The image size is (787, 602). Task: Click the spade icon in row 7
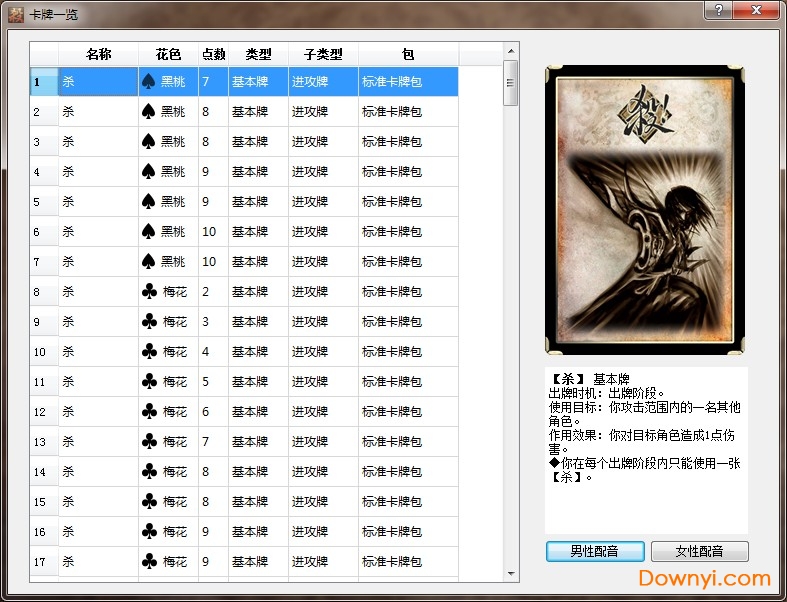[149, 262]
